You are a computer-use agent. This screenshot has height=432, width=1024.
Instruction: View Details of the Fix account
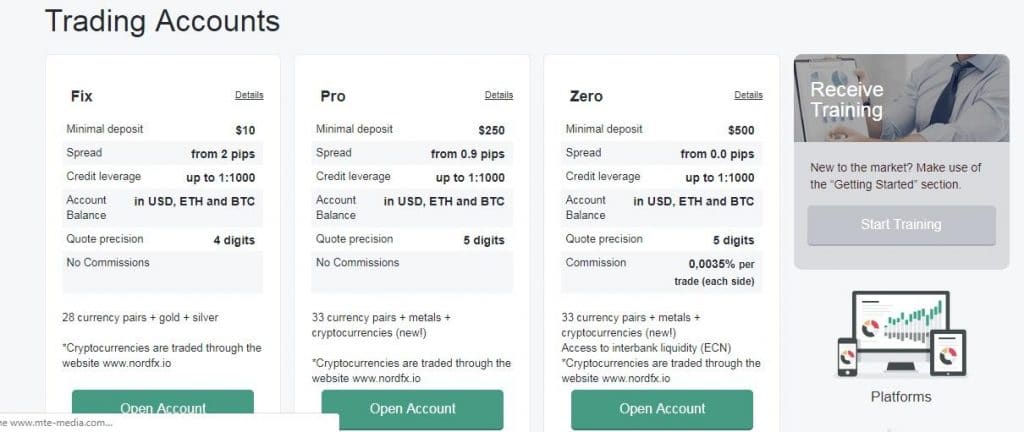[x=249, y=95]
